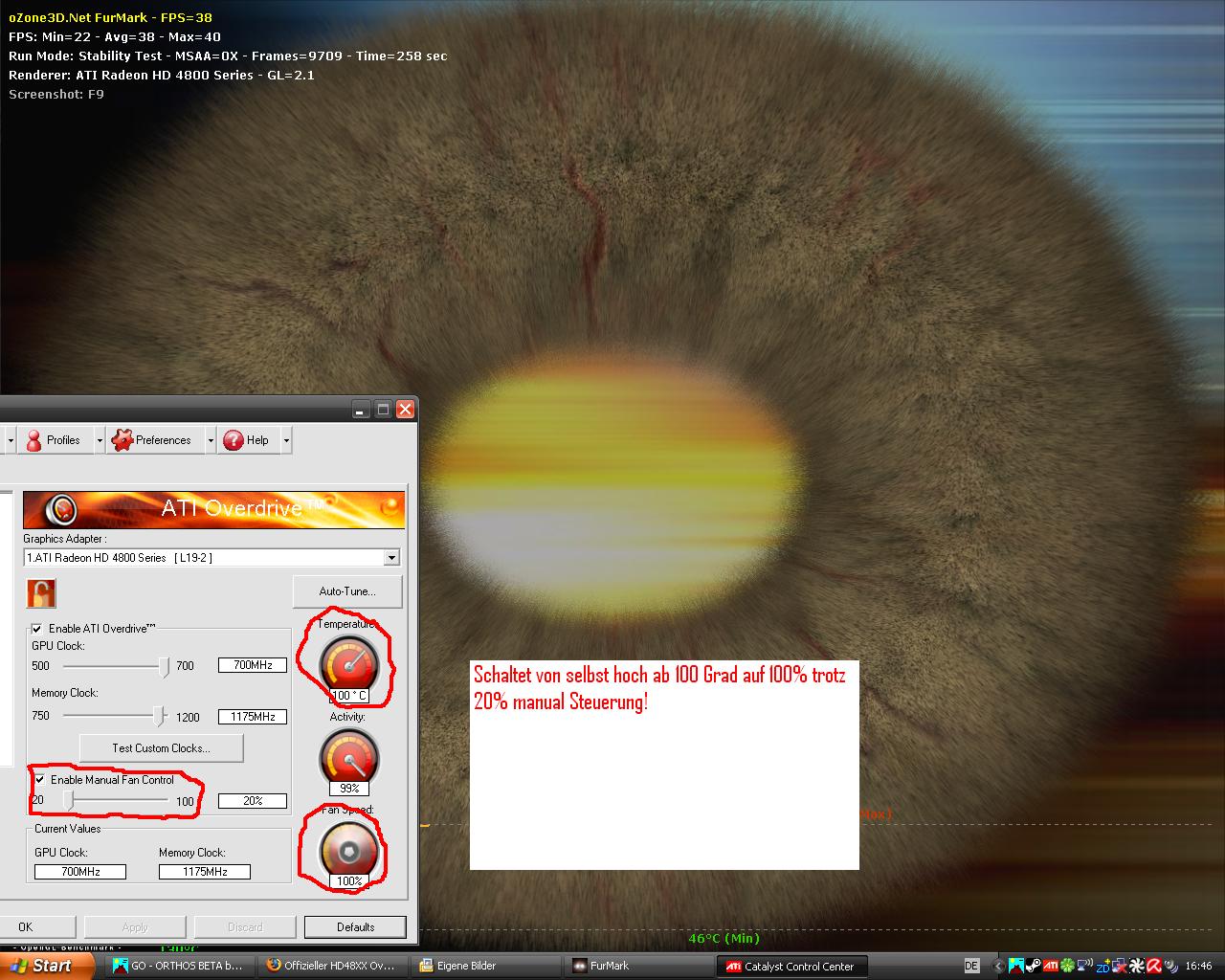This screenshot has height=980, width=1225.
Task: Click the Current Values GPU Clock 700MHz field
Action: point(80,872)
